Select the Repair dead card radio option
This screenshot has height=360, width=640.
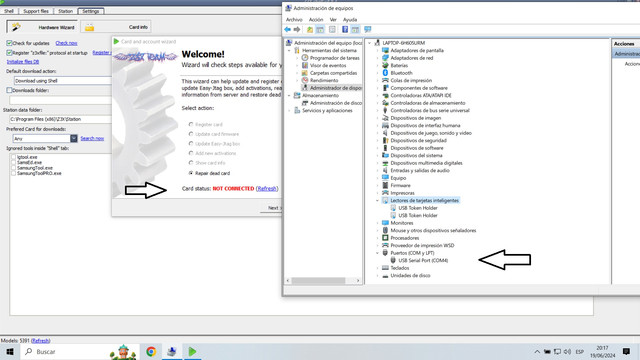(191, 173)
